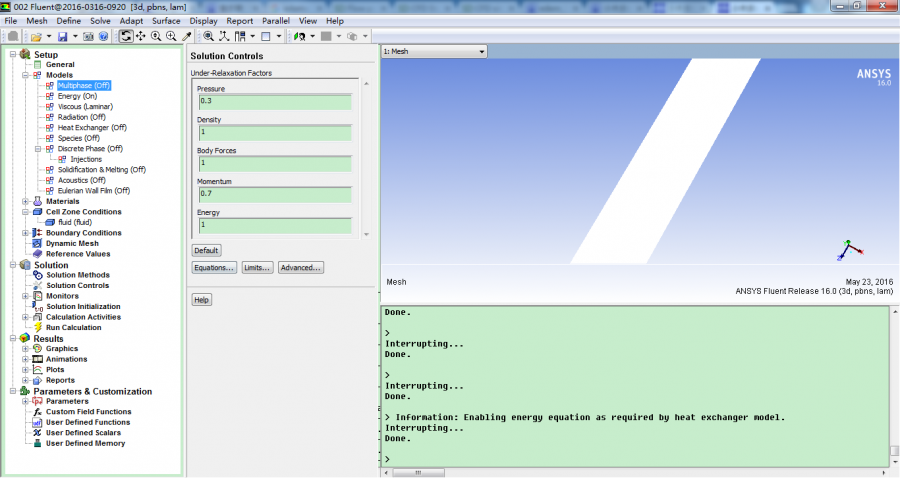This screenshot has height=478, width=900.
Task: Expand the Calculation Activities node
Action: (x=25, y=317)
